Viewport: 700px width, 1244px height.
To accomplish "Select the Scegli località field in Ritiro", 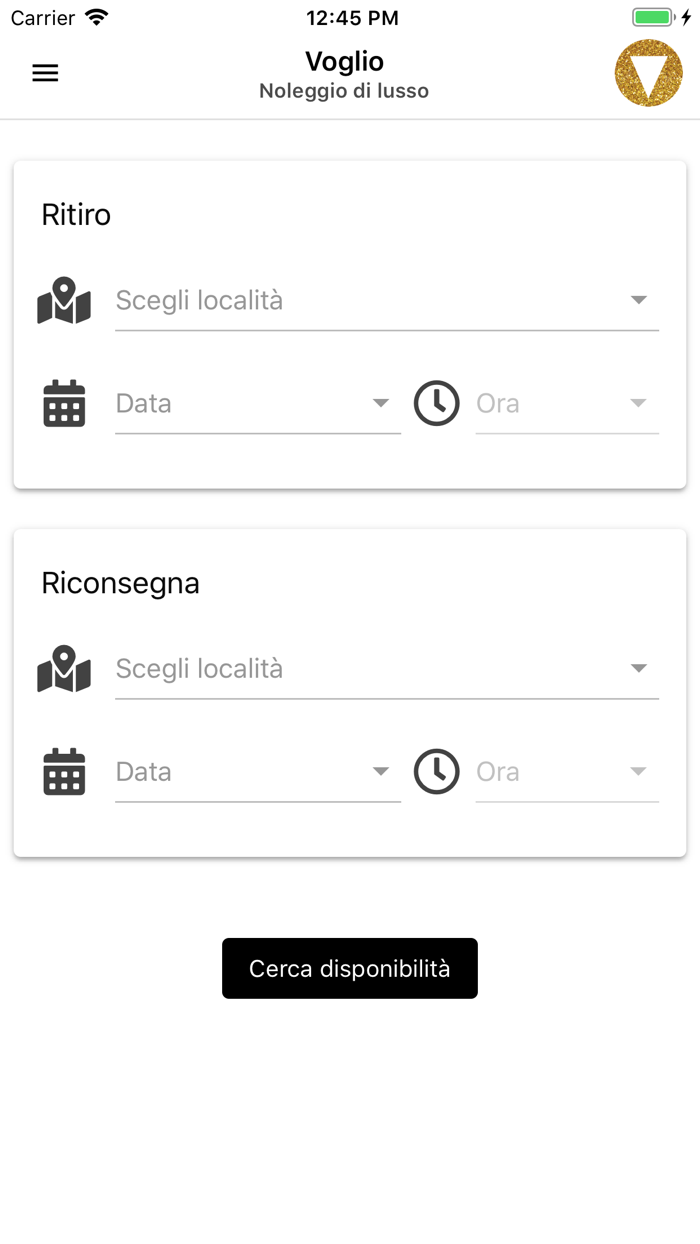I will (x=300, y=300).
